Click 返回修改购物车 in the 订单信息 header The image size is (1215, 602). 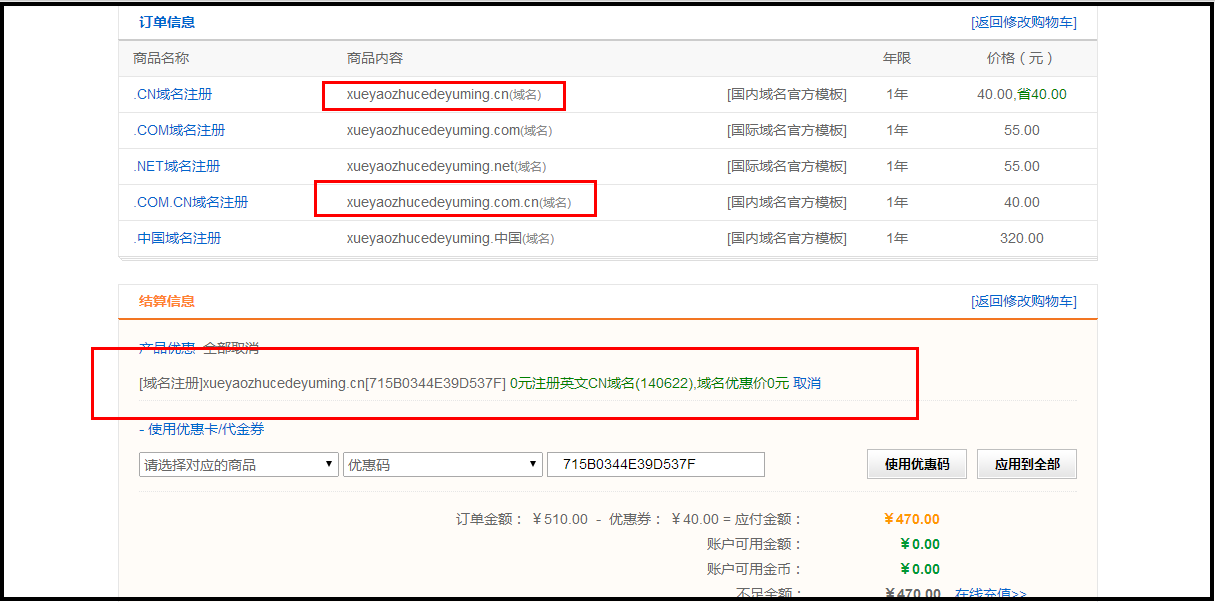coord(1023,22)
